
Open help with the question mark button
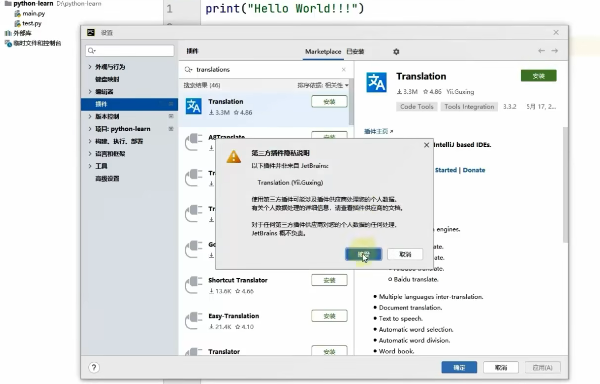94,368
